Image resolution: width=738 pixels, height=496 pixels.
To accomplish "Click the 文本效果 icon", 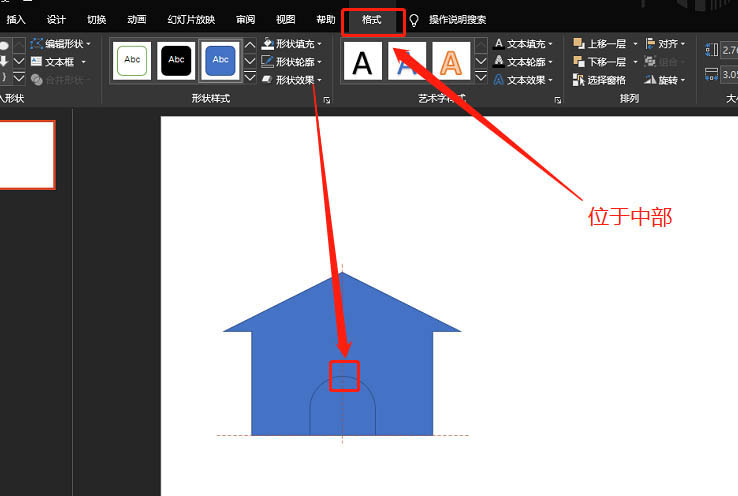I will (x=499, y=80).
